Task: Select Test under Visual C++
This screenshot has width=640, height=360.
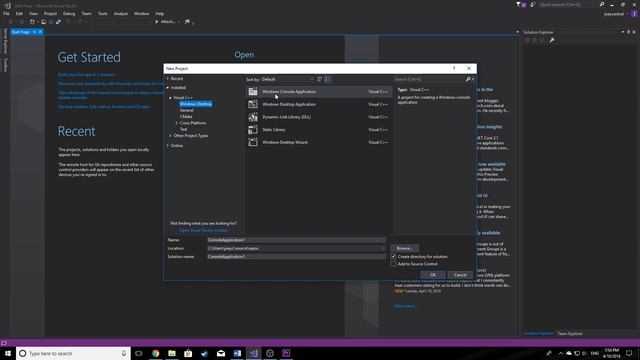Action: click(183, 129)
